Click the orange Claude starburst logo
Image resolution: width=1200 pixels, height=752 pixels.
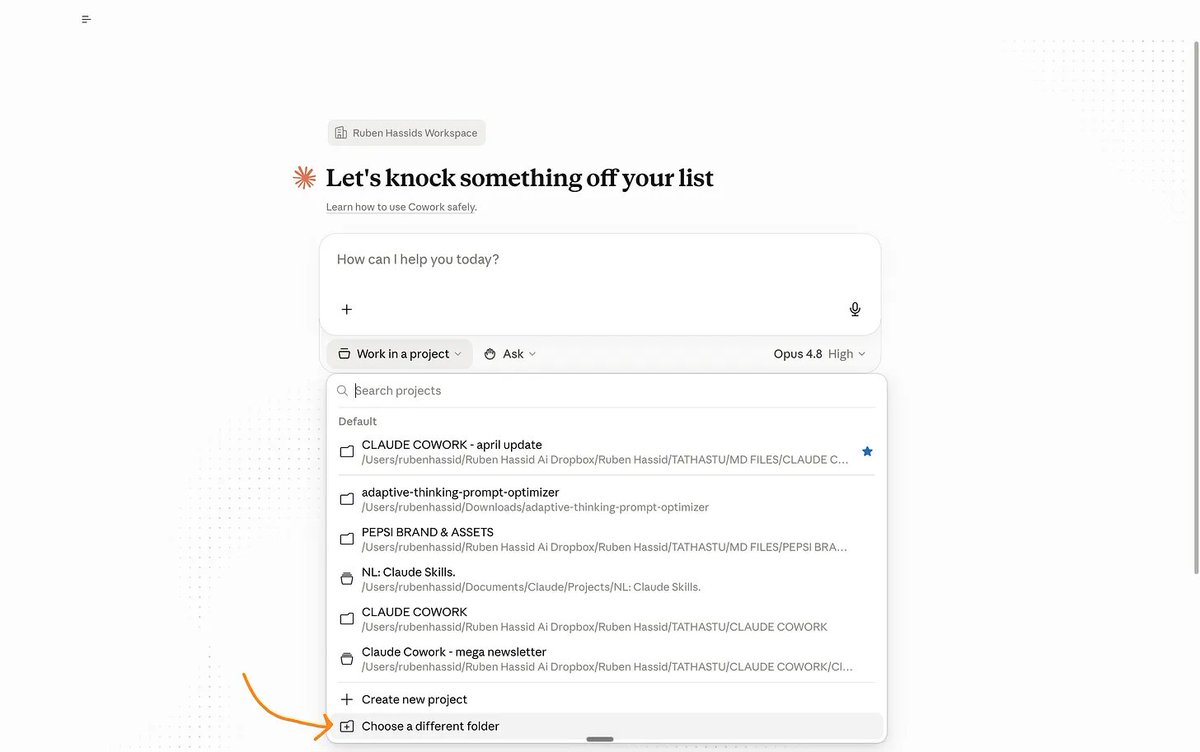coord(304,178)
